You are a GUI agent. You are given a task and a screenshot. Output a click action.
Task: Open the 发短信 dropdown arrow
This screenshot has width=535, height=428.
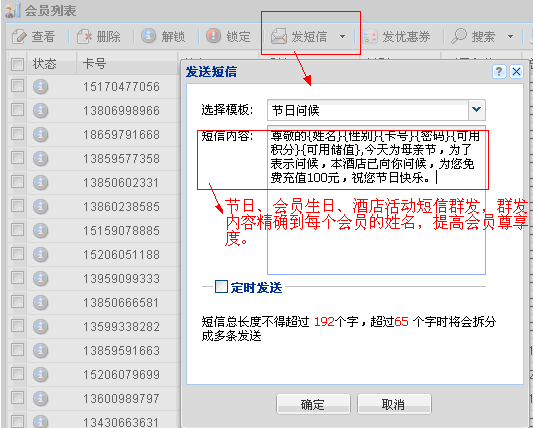click(x=343, y=36)
